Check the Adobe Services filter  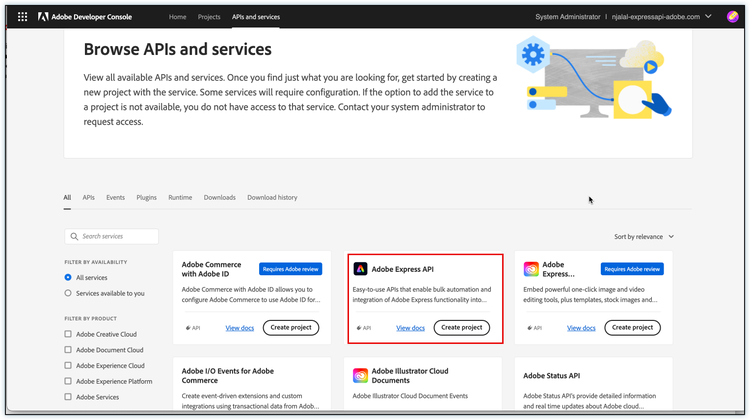click(68, 397)
